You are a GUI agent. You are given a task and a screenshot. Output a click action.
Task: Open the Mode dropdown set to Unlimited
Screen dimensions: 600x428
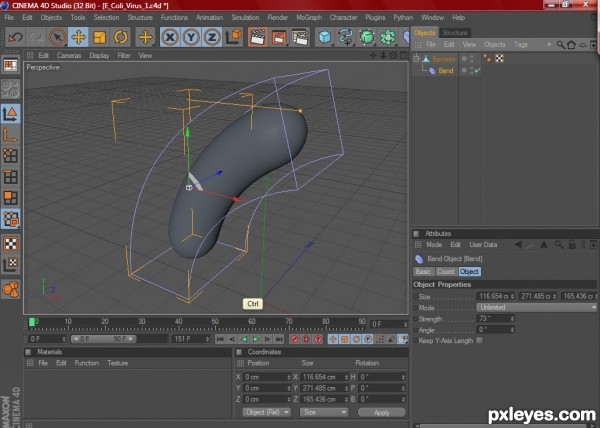point(536,308)
